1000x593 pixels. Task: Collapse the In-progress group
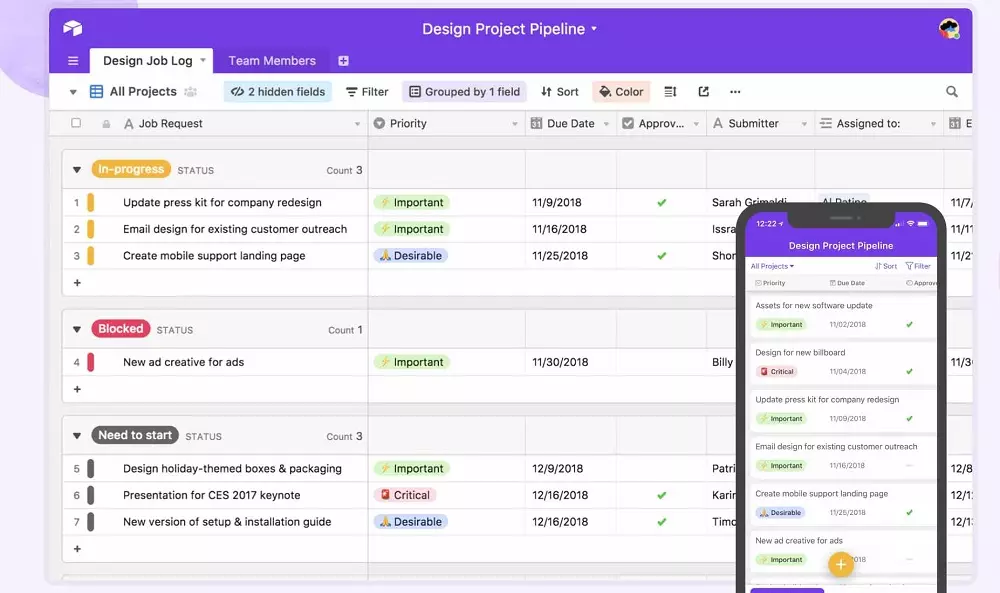point(77,170)
